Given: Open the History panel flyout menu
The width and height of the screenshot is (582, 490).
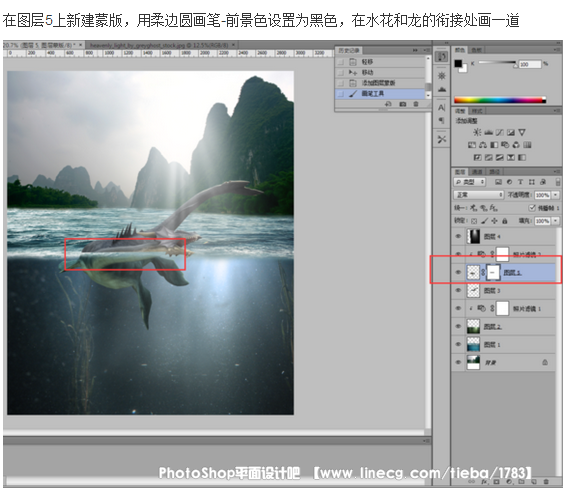Looking at the screenshot, I should [x=426, y=50].
